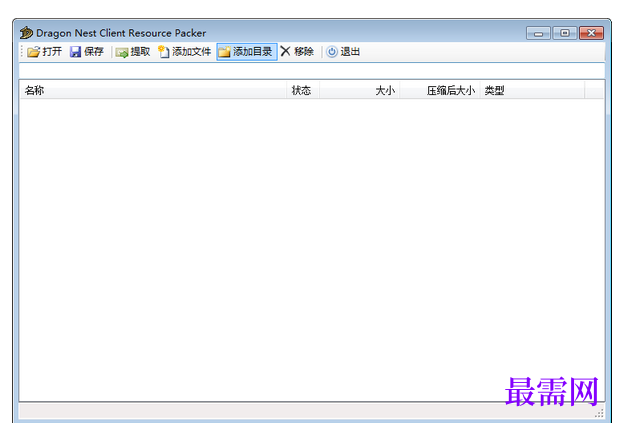Remove selected item with 移除
This screenshot has width=617, height=423.
[297, 52]
